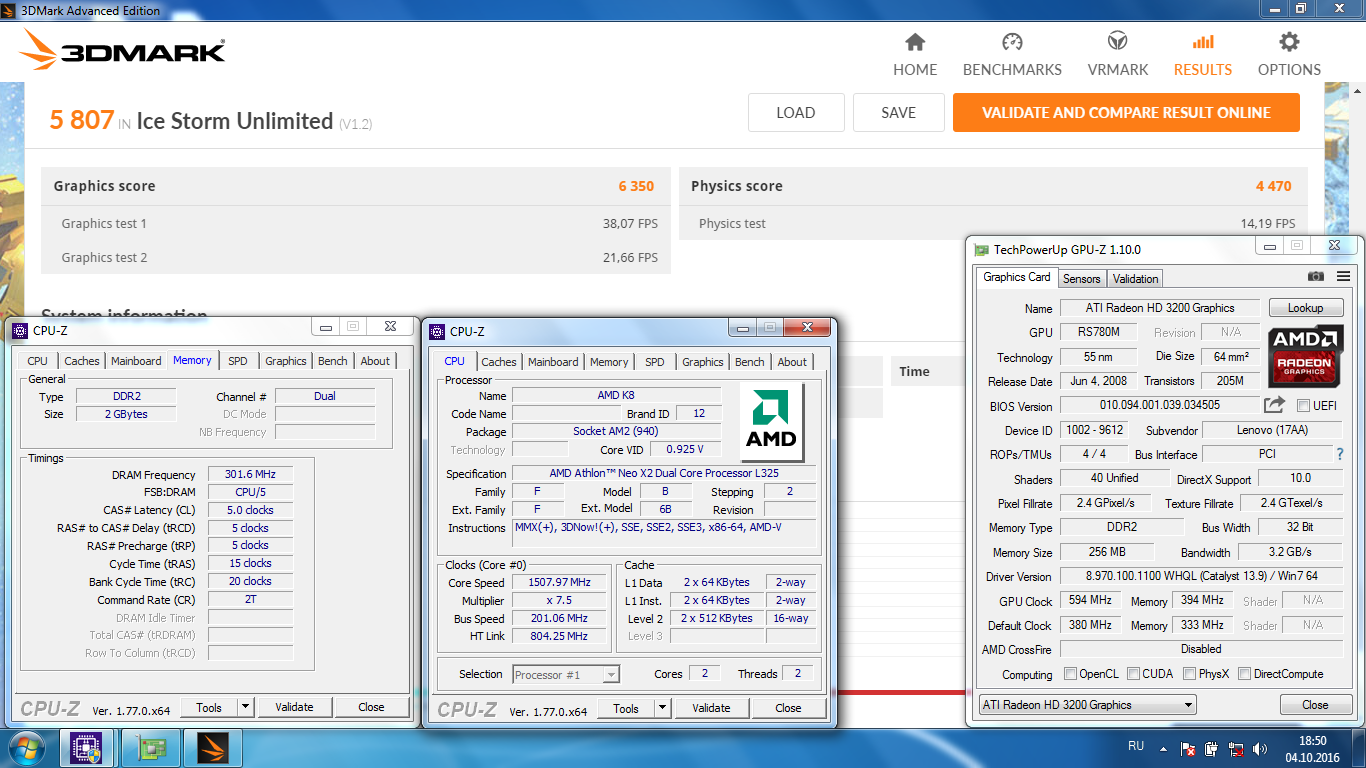The height and width of the screenshot is (768, 1366).
Task: Open the Processor #1 selection dropdown
Action: [566, 675]
